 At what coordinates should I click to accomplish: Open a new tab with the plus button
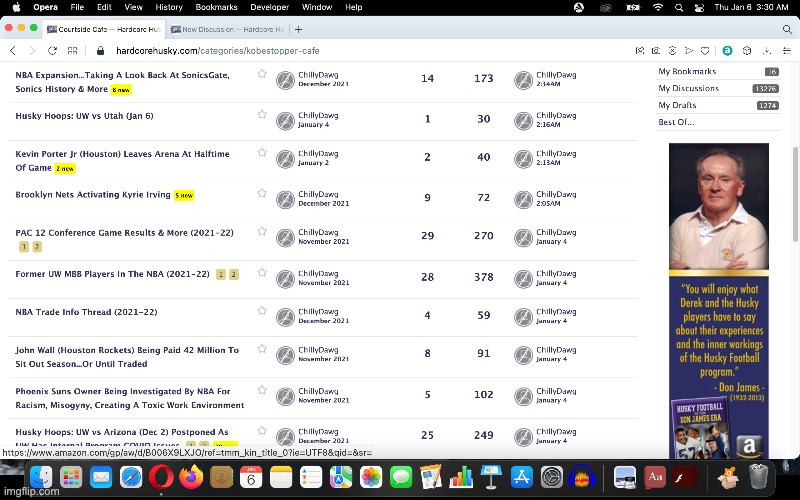[299, 29]
